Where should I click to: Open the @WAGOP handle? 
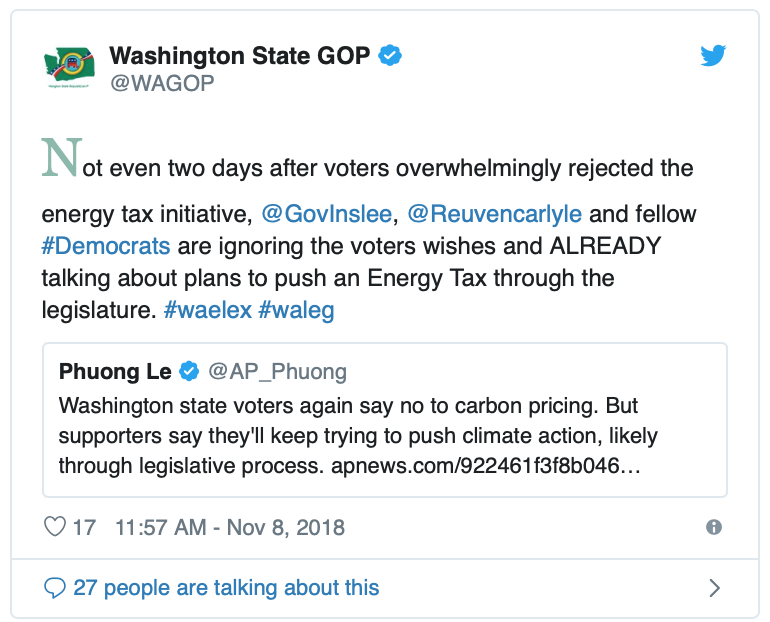(x=163, y=83)
